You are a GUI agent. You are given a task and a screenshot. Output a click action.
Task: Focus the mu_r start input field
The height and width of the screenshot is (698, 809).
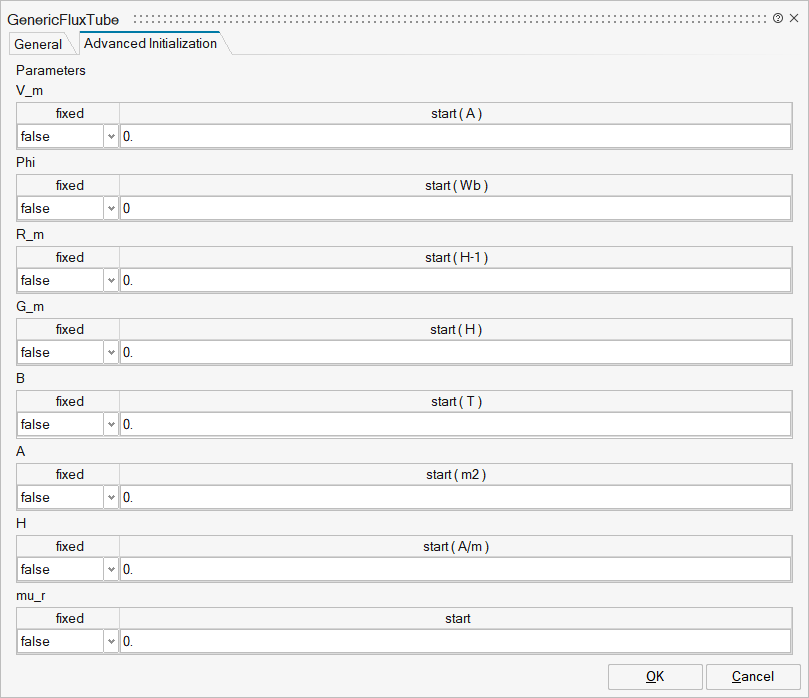click(457, 642)
